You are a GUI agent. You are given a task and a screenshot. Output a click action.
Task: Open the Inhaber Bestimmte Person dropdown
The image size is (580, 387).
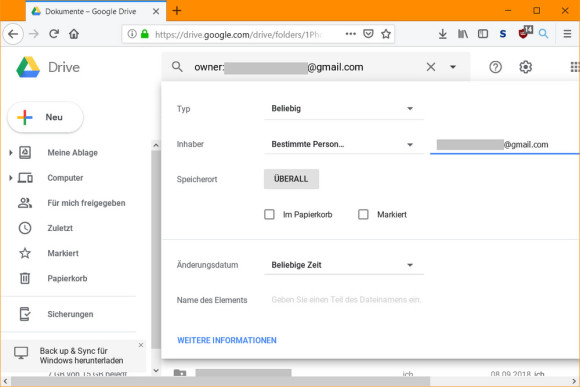344,144
